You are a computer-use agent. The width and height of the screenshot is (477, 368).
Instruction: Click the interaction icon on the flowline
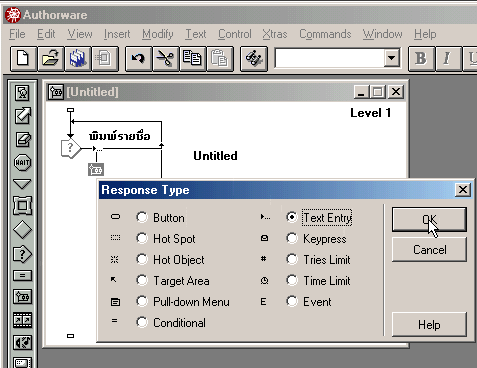coord(71,148)
